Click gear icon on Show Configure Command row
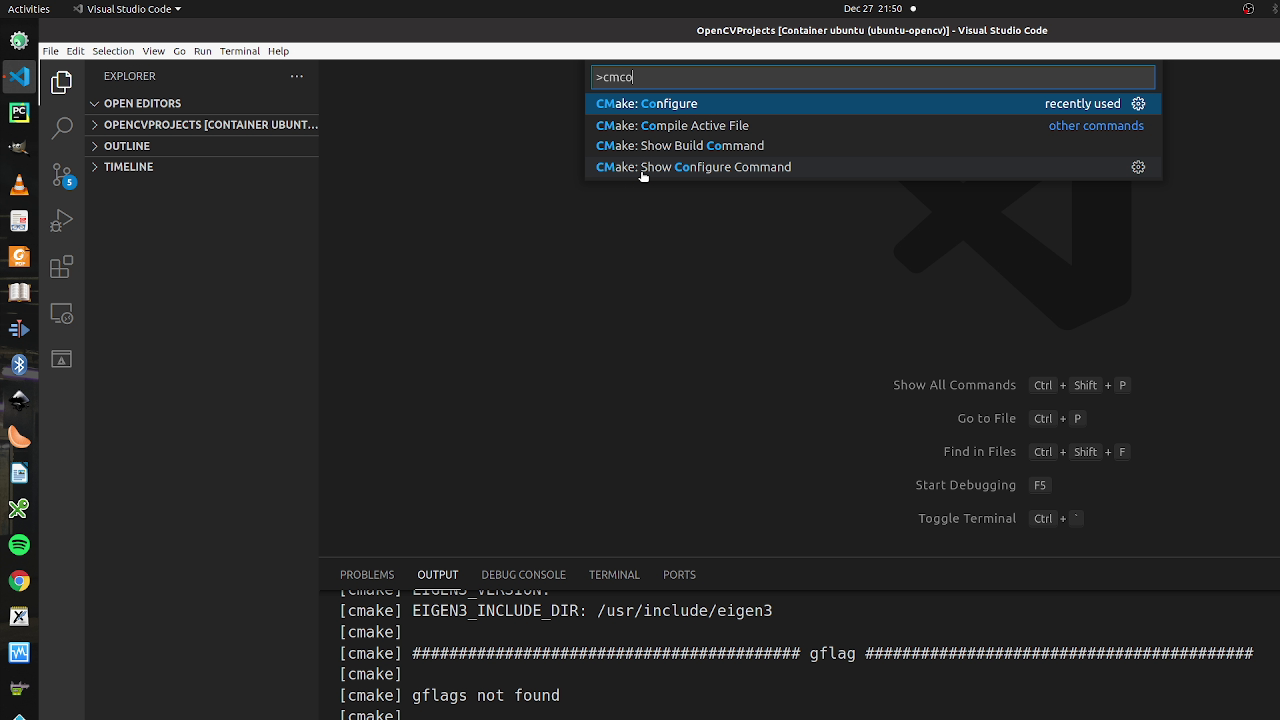The height and width of the screenshot is (720, 1280). [x=1138, y=167]
